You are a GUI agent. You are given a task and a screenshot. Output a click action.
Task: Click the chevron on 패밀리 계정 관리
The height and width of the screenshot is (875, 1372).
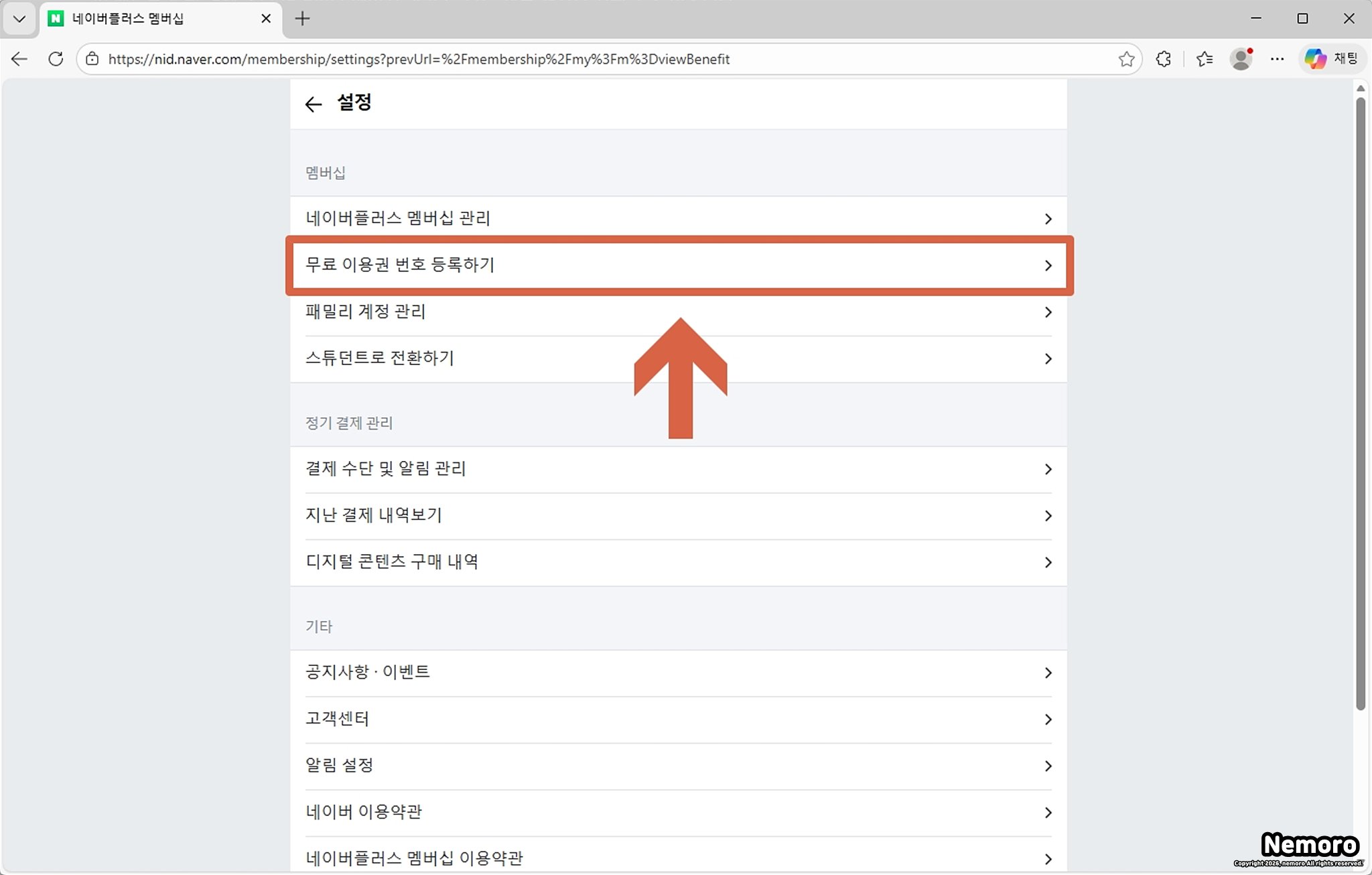click(x=1048, y=312)
